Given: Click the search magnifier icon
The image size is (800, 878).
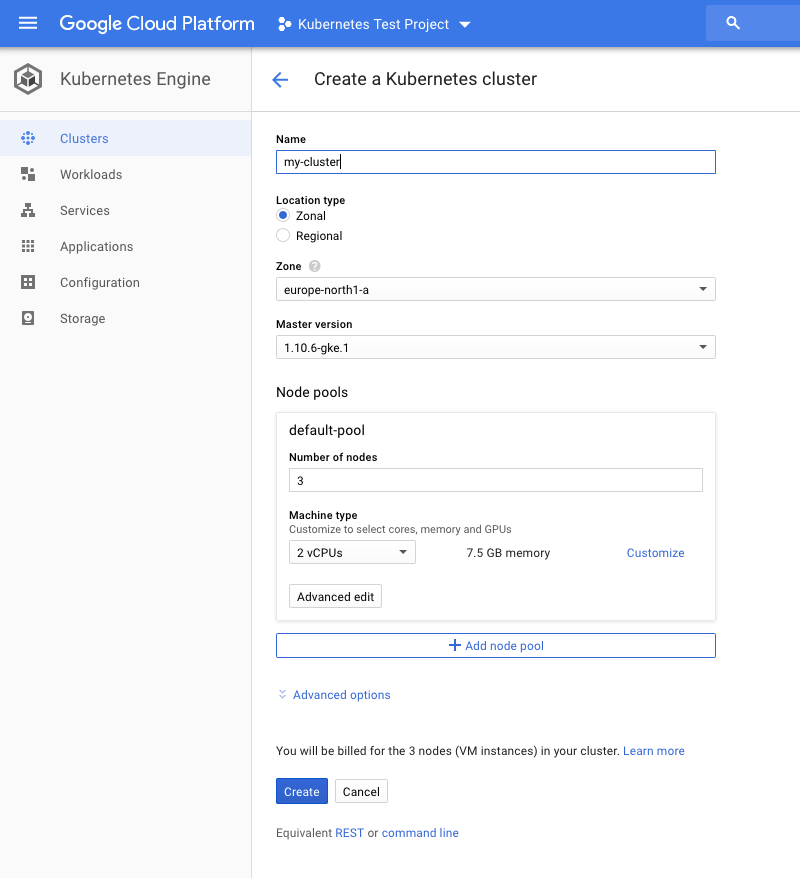Looking at the screenshot, I should 733,23.
